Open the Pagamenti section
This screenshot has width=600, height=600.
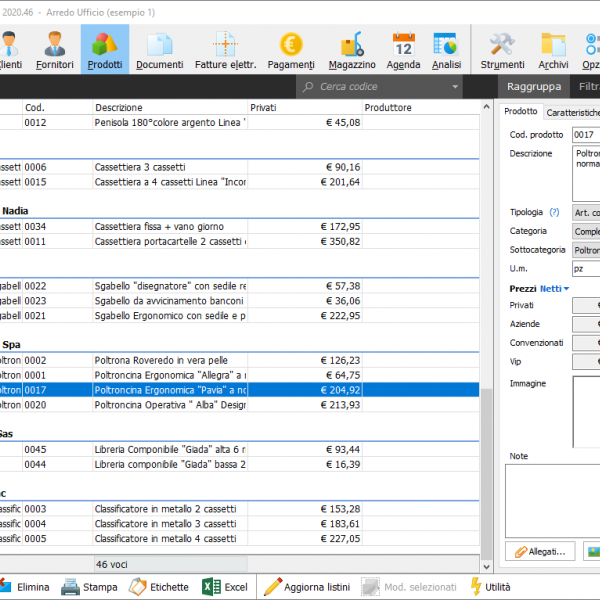click(x=291, y=50)
